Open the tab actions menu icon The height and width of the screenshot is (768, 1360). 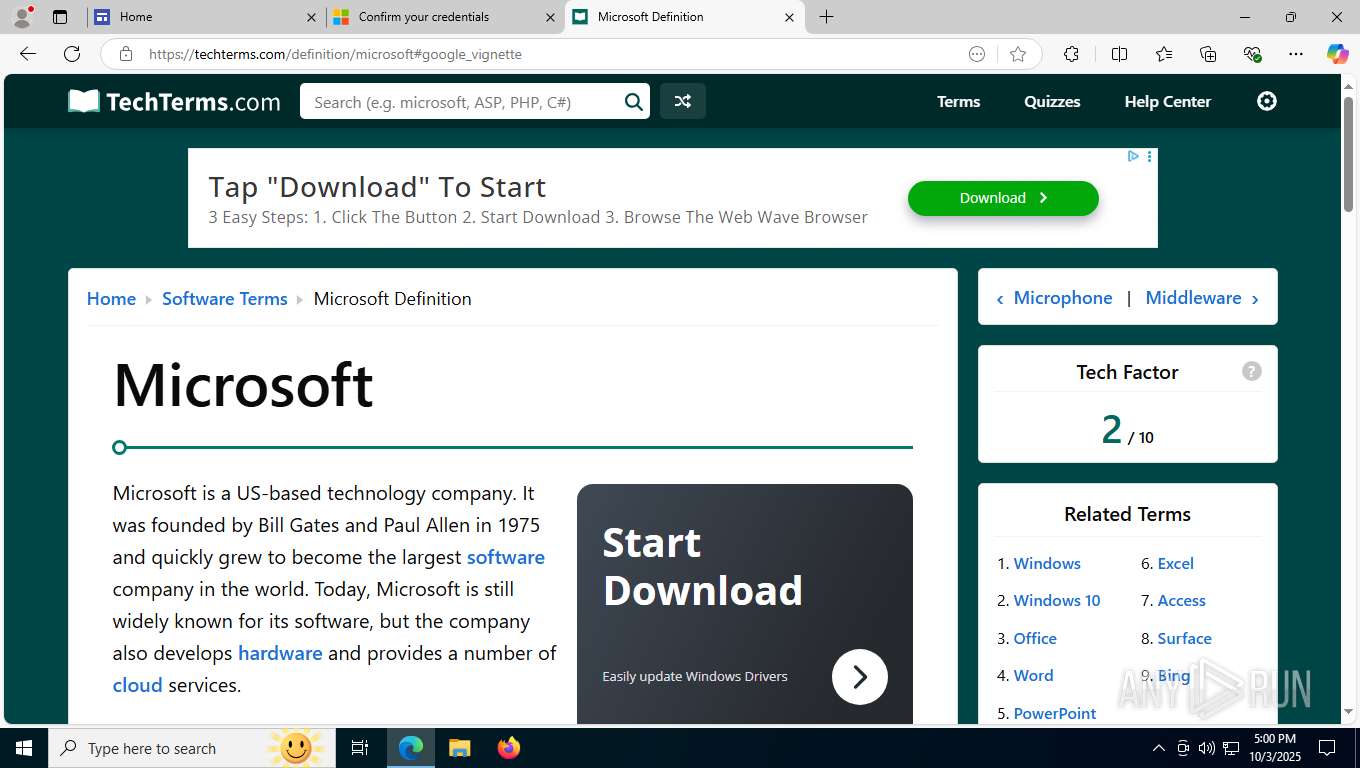60,17
